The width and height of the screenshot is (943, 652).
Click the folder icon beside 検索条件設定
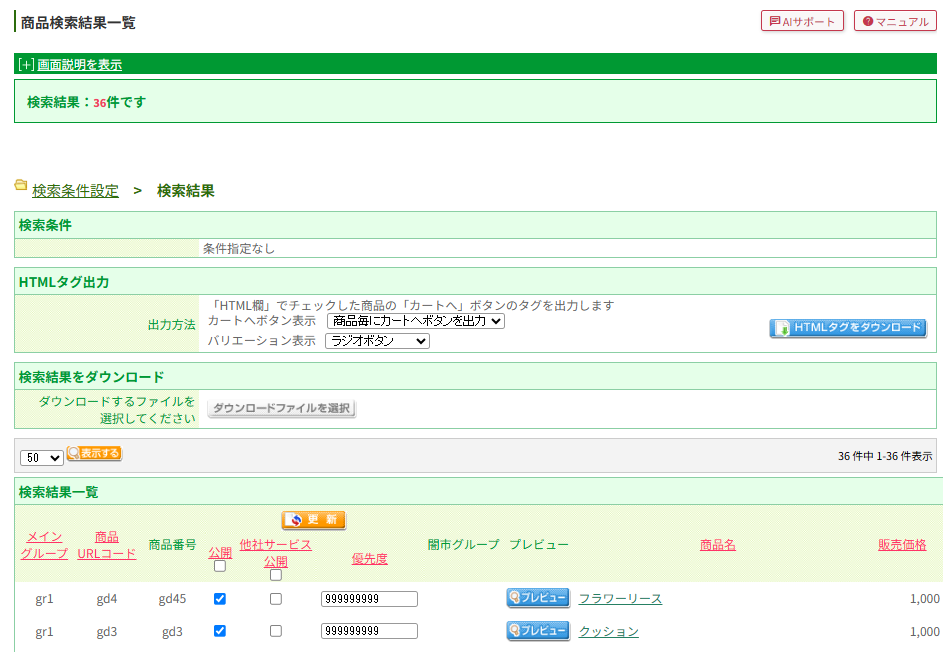point(21,185)
